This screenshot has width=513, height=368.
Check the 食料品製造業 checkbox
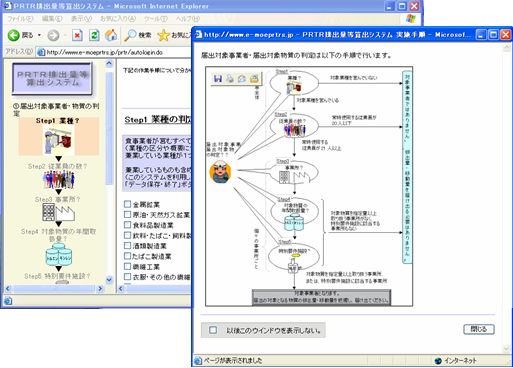pyautogui.click(x=127, y=225)
